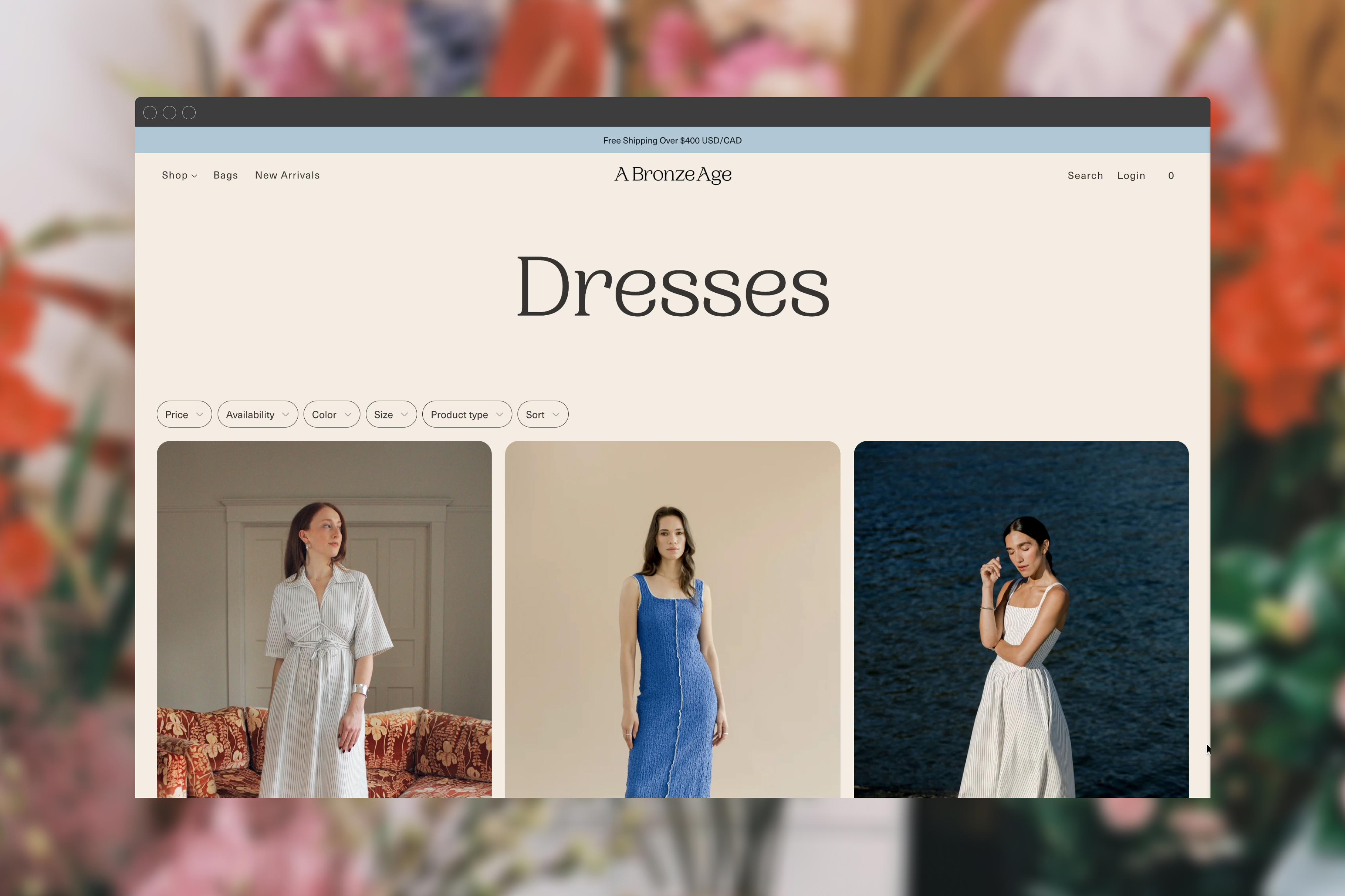The height and width of the screenshot is (896, 1345).
Task: Click the A Bronze Age logo
Action: 672,174
